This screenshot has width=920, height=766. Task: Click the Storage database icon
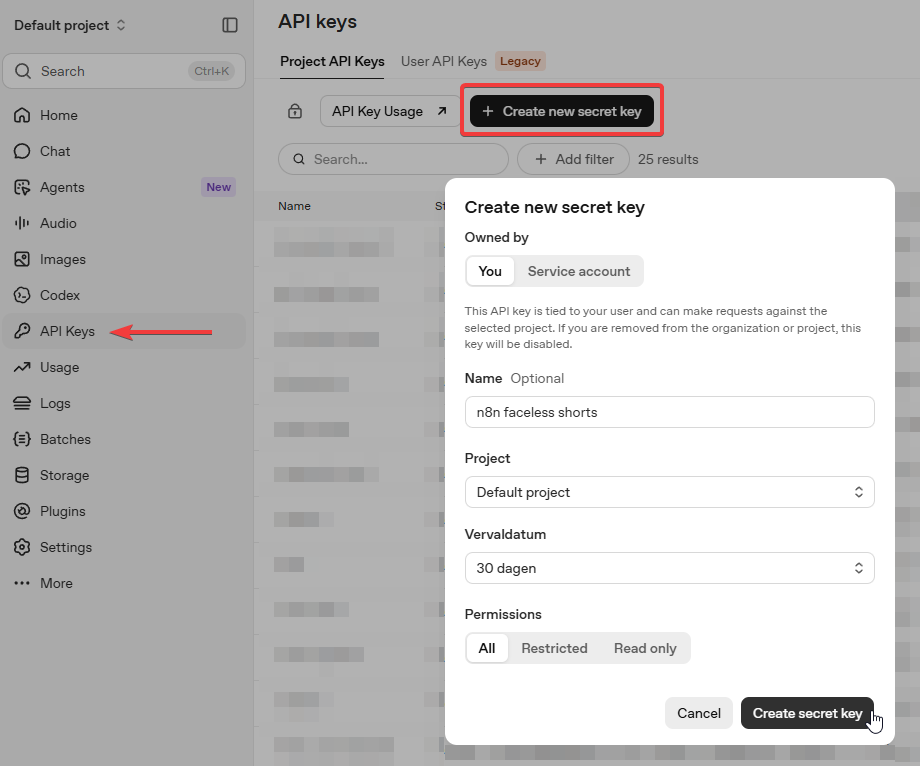(x=22, y=475)
